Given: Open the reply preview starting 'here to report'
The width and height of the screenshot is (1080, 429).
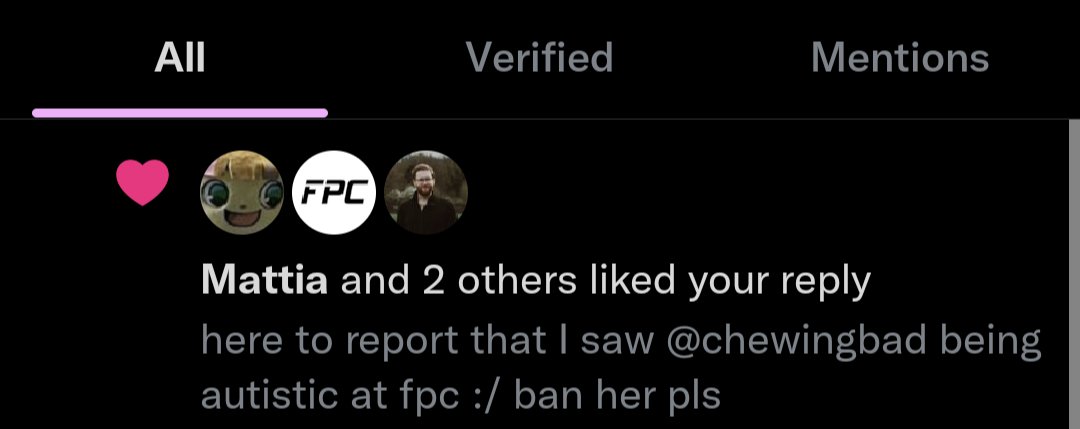Looking at the screenshot, I should pos(621,368).
